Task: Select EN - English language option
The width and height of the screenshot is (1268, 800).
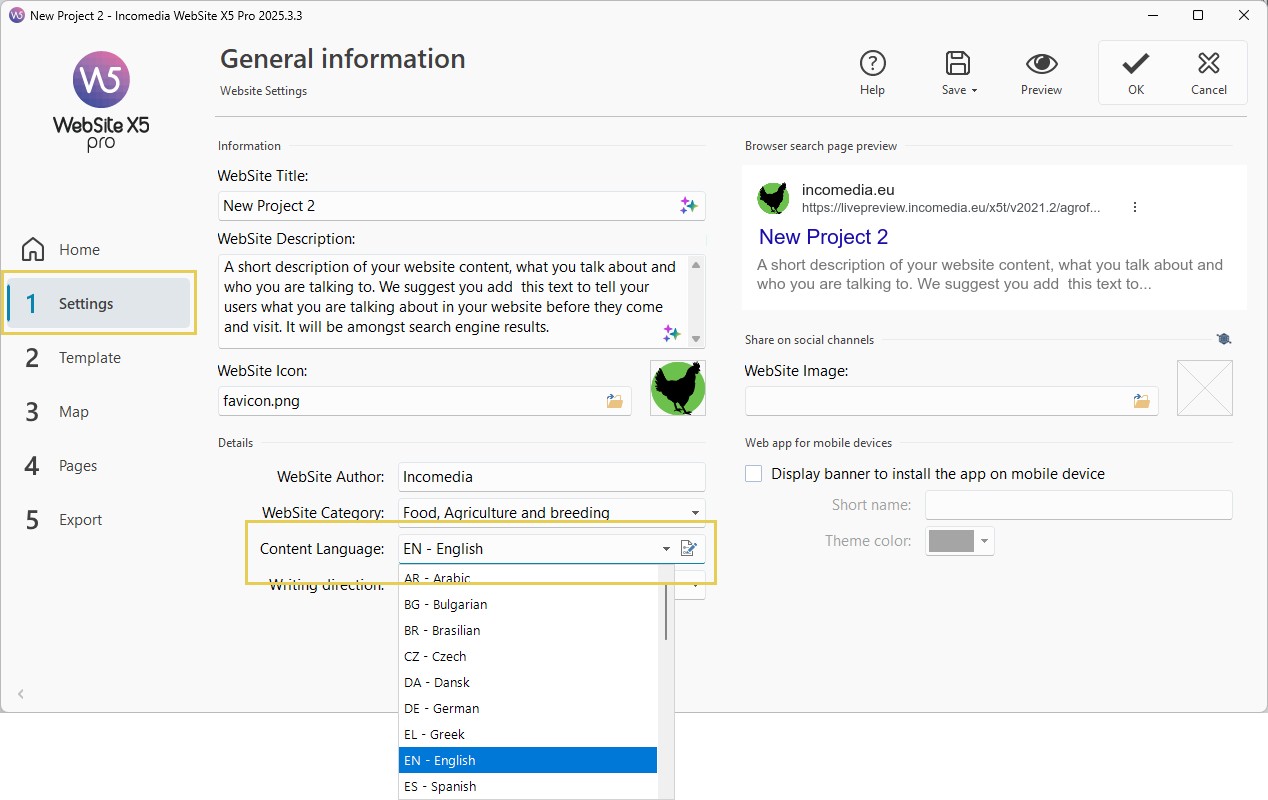Action: point(528,760)
